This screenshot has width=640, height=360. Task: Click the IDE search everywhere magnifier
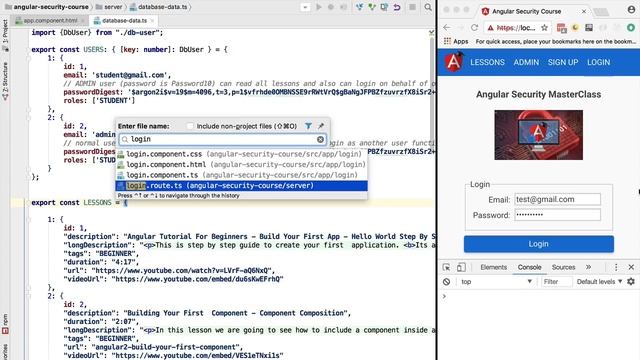tap(428, 7)
